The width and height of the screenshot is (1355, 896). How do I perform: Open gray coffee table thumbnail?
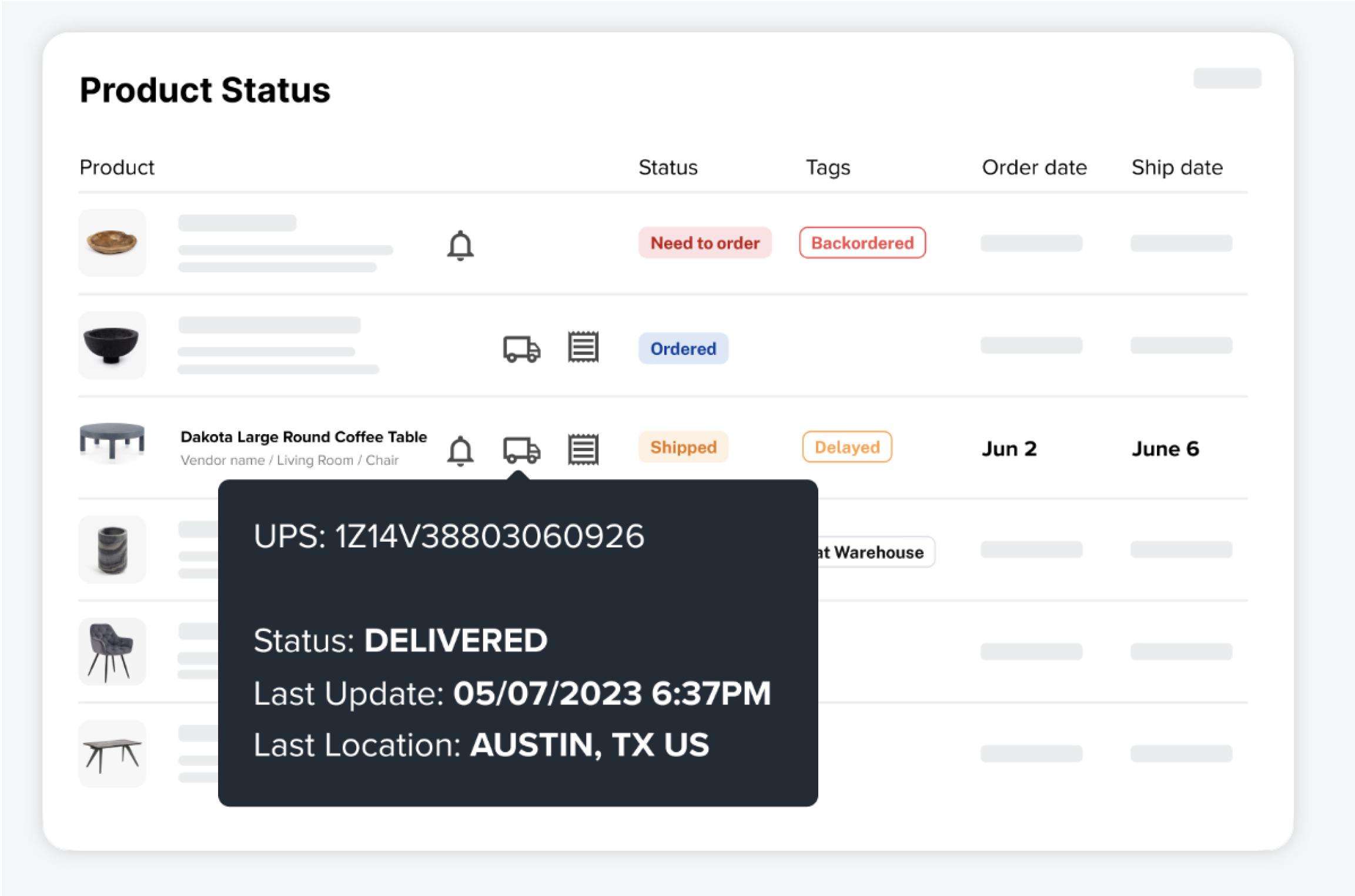[x=112, y=441]
